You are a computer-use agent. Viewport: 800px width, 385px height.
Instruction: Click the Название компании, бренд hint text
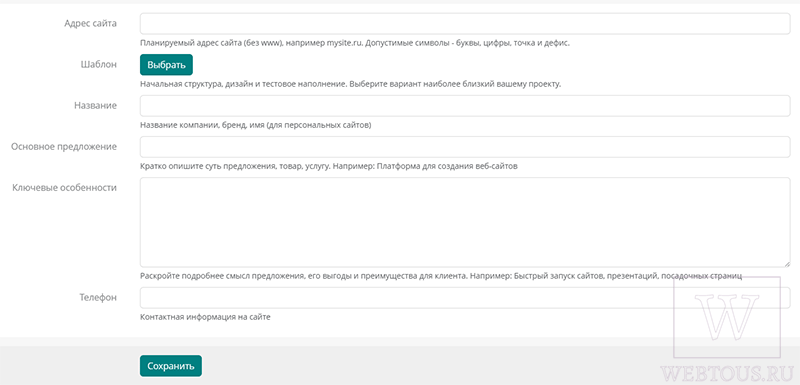(256, 125)
